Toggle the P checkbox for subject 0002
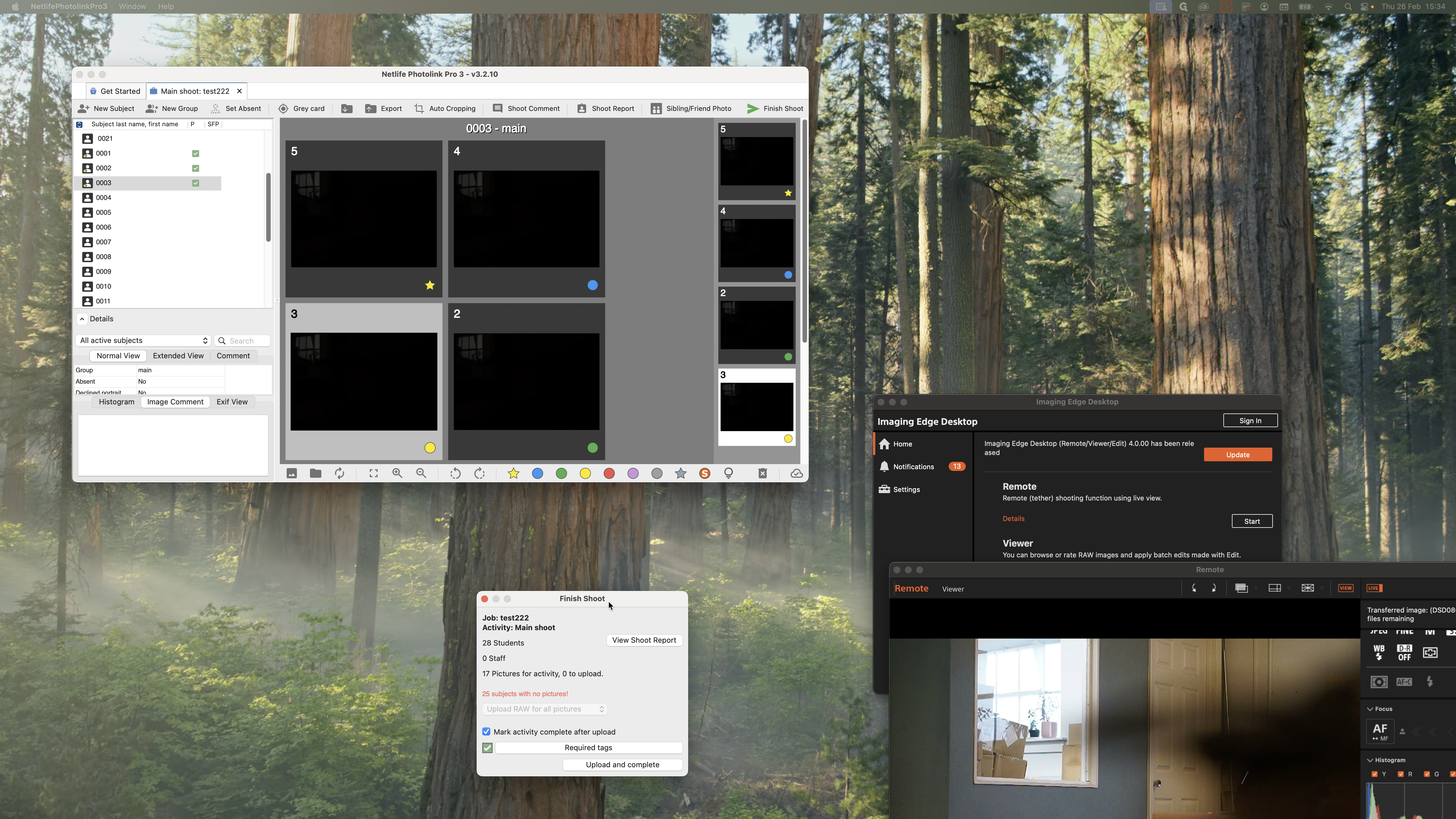Viewport: 1456px width, 819px height. point(196,168)
